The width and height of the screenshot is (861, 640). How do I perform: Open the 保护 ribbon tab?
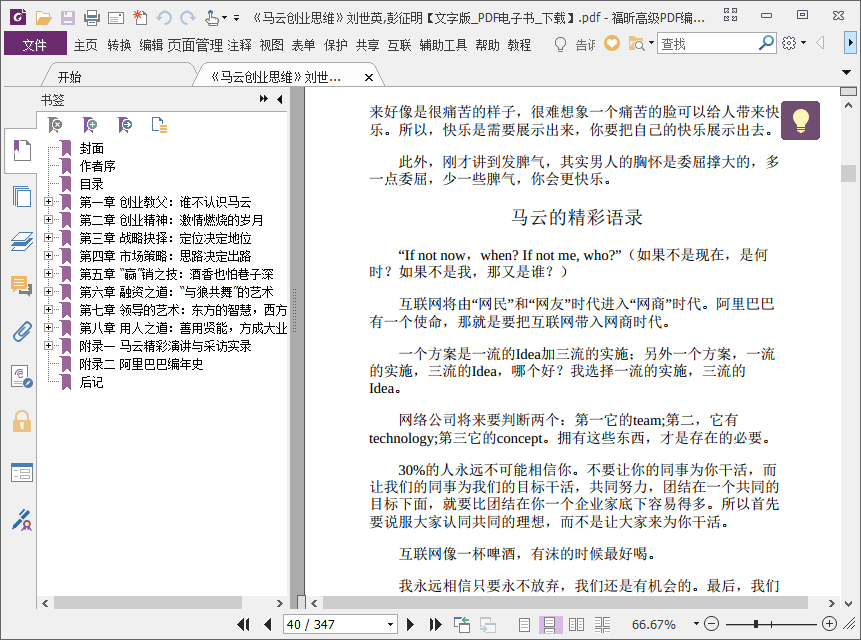tap(335, 45)
